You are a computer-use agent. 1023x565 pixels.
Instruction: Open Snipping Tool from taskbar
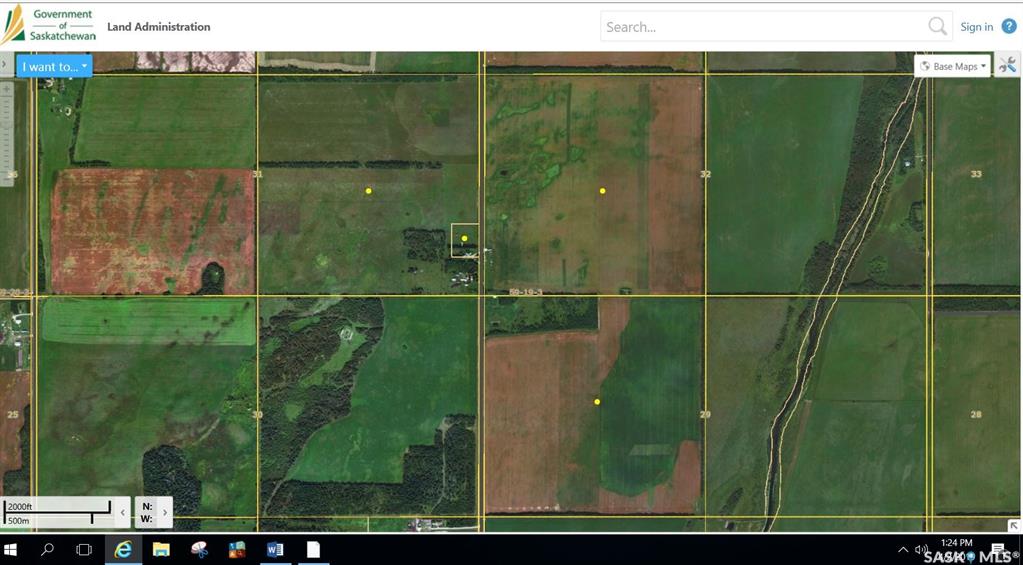point(200,549)
